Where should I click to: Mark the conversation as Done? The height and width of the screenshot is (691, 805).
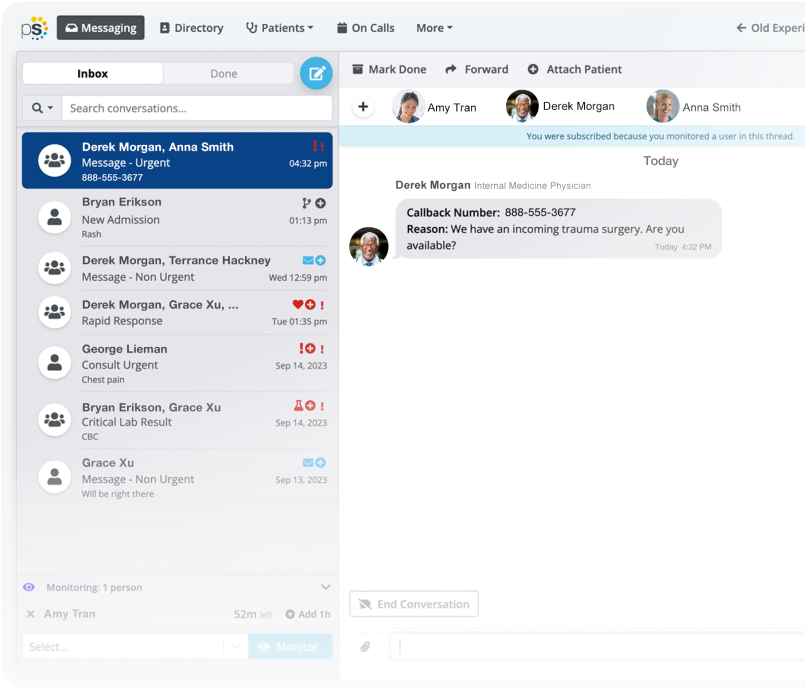click(389, 69)
